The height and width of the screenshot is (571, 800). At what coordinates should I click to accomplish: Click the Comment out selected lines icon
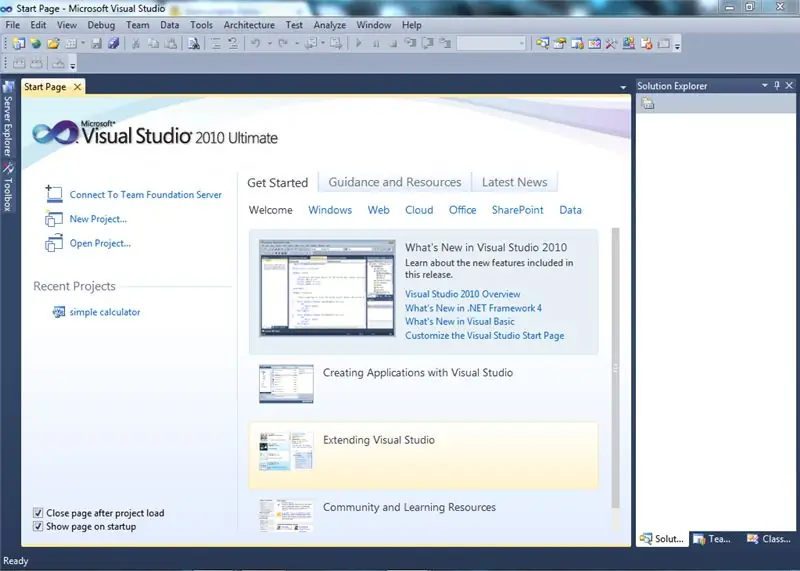coord(216,44)
